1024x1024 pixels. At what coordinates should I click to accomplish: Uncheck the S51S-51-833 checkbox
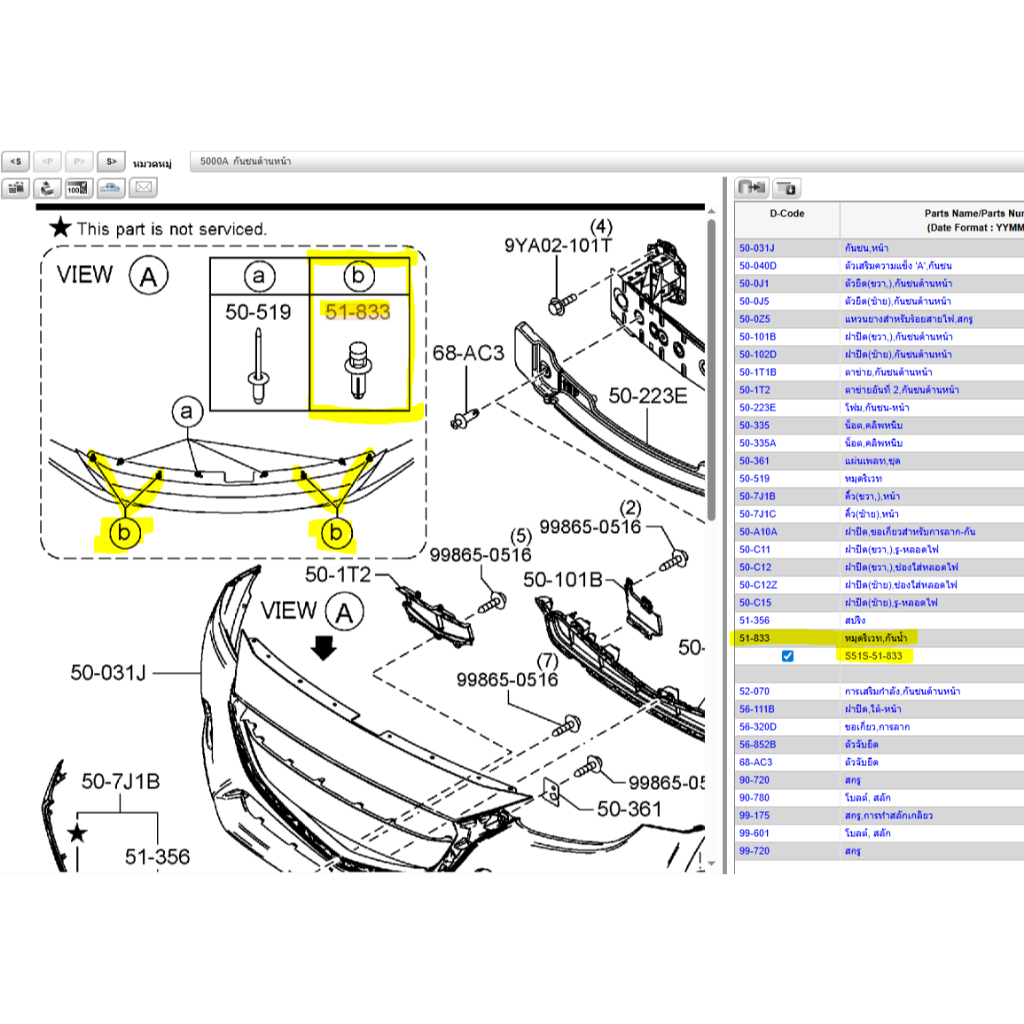tap(788, 656)
